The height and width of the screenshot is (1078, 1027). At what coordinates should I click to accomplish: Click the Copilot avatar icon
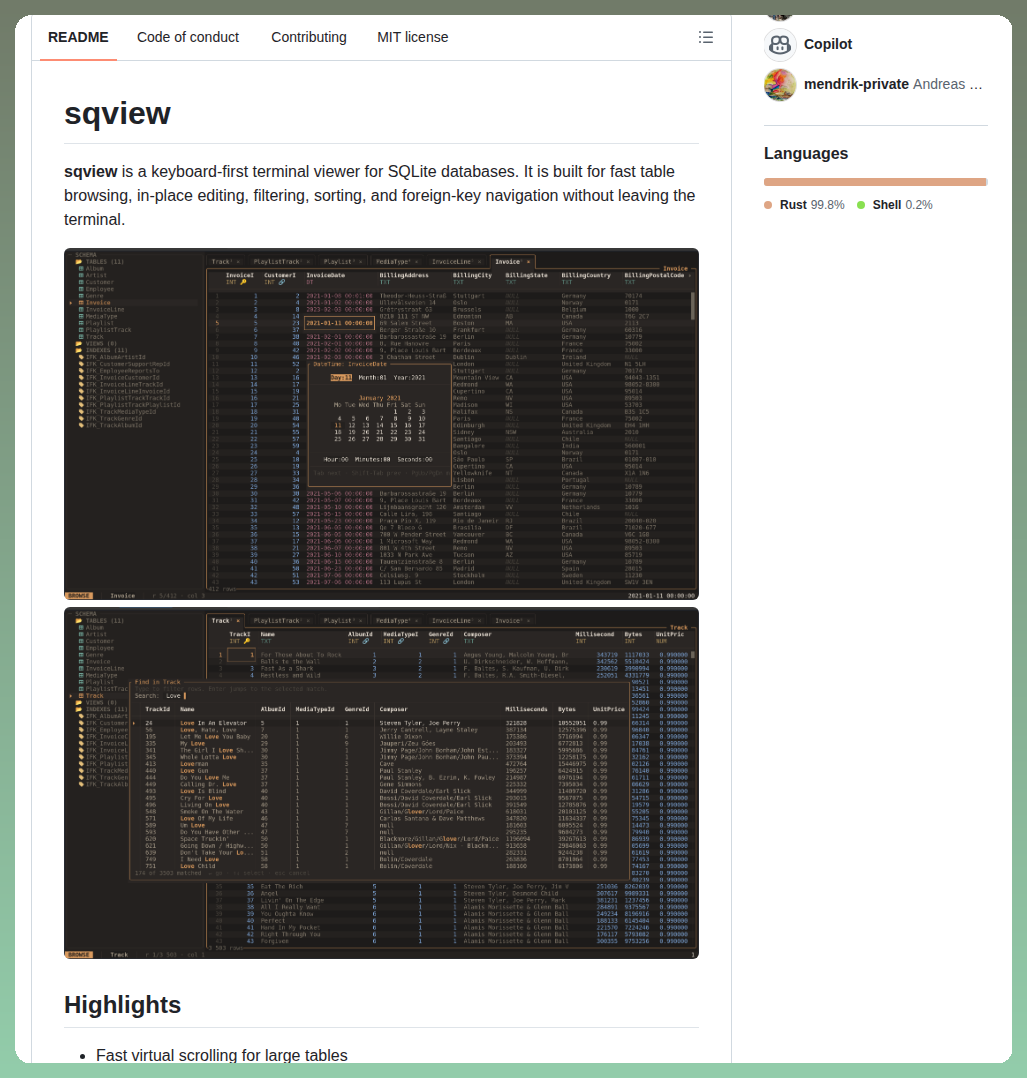pyautogui.click(x=780, y=45)
